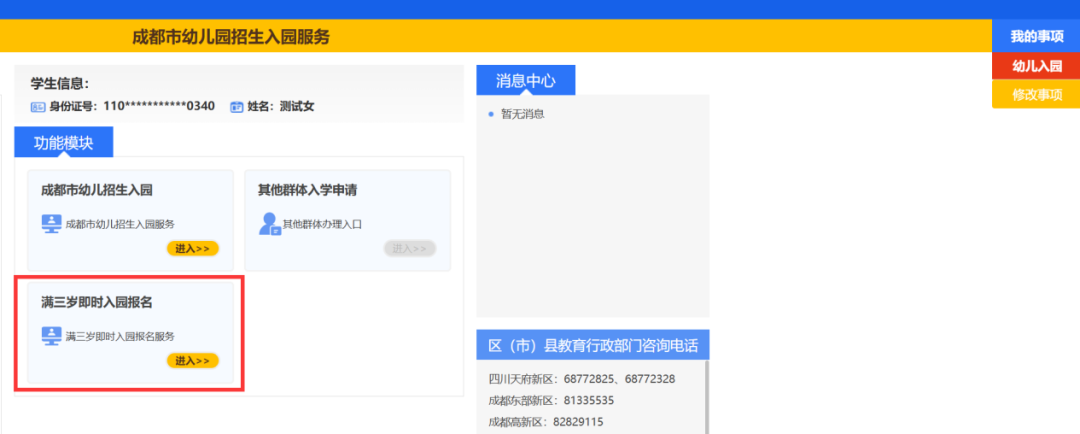This screenshot has height=434, width=1080.
Task: Switch to the 幼儿入园 side tab
Action: point(1035,65)
